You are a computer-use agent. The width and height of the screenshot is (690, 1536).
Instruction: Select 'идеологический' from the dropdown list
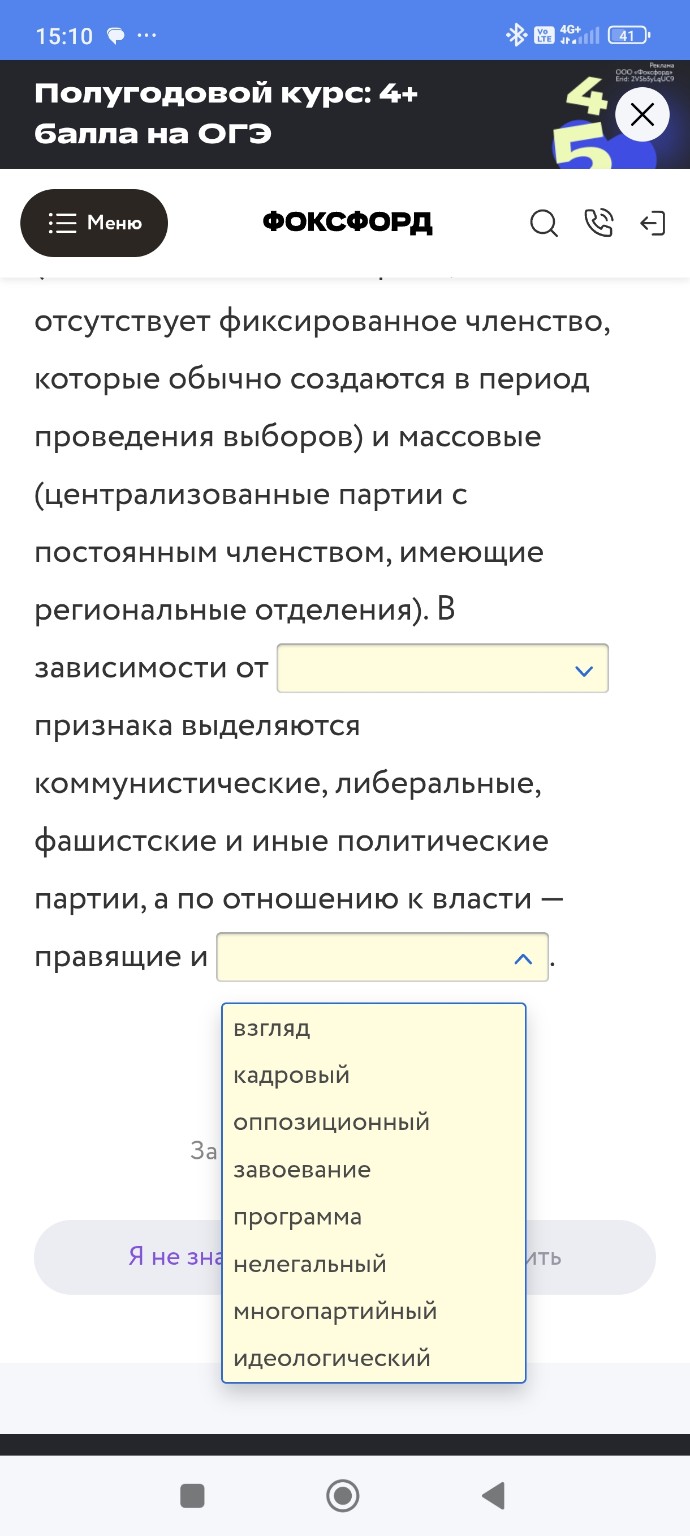tap(331, 1358)
